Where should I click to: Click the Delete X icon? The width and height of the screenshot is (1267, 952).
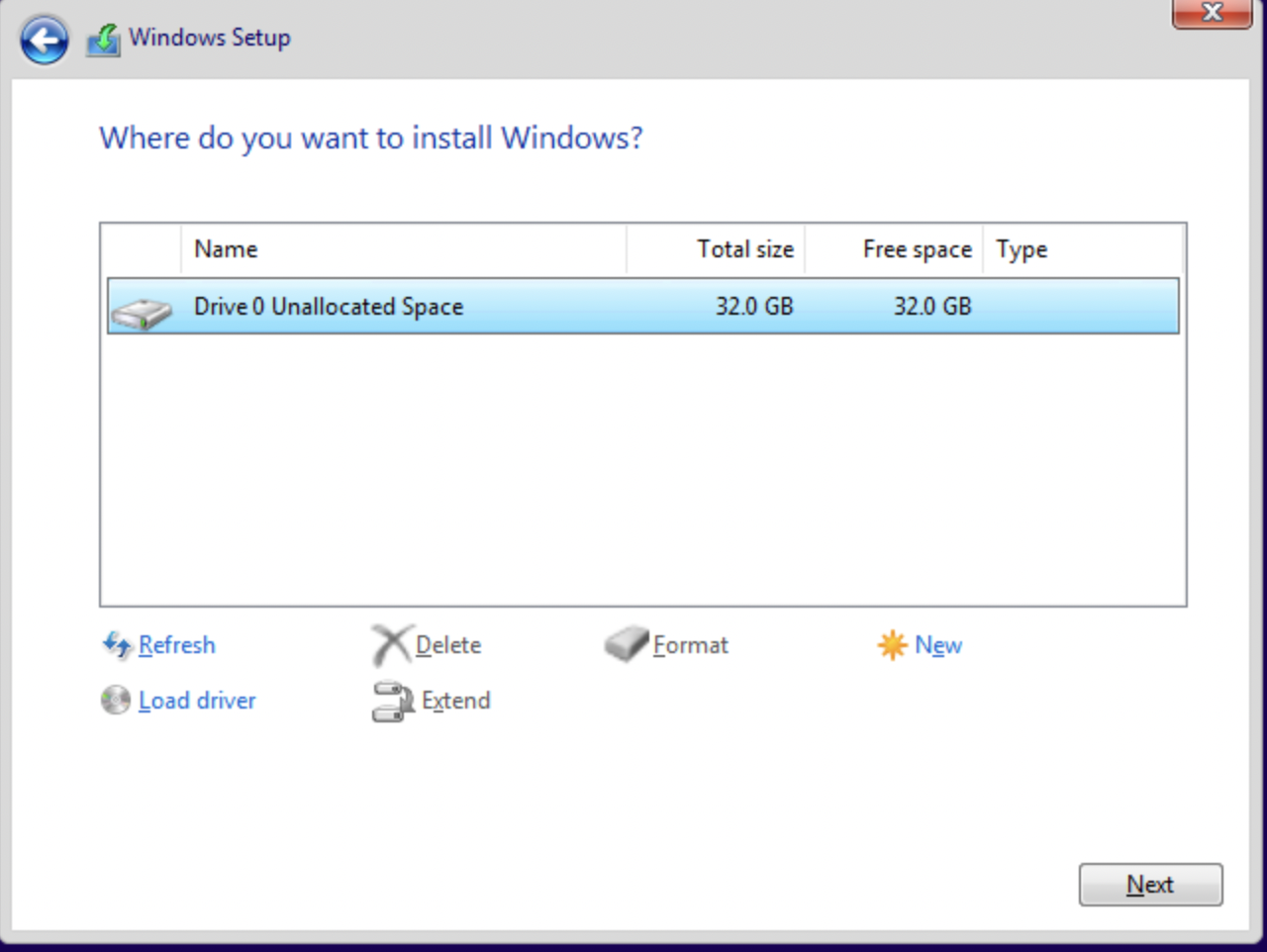tap(391, 645)
